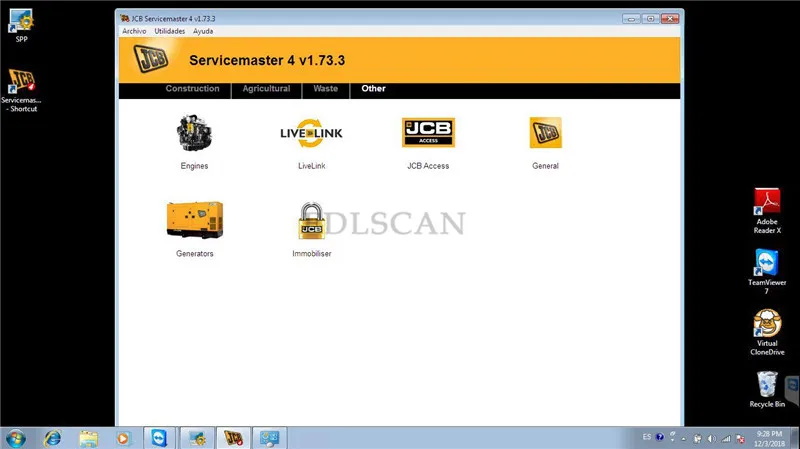
Task: Open the Generators module
Action: point(194,220)
